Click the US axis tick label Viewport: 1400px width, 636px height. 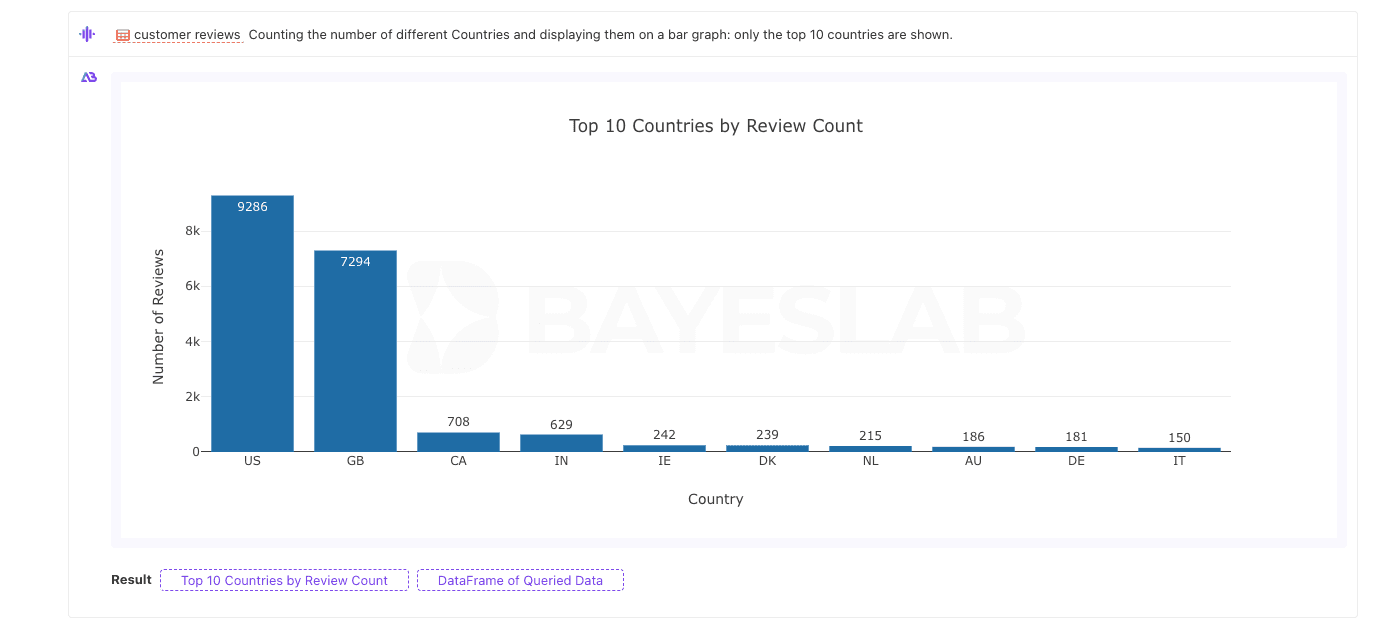[x=252, y=461]
